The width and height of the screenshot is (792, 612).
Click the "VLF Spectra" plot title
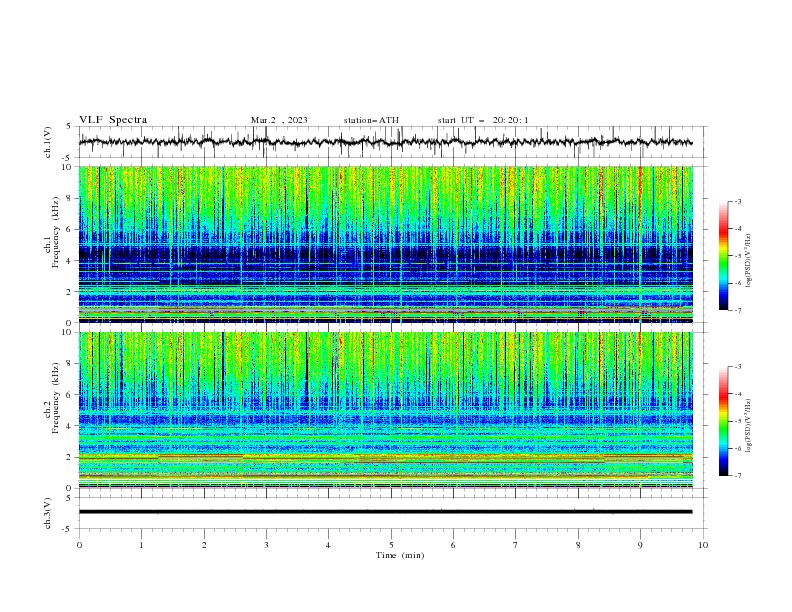click(x=113, y=120)
